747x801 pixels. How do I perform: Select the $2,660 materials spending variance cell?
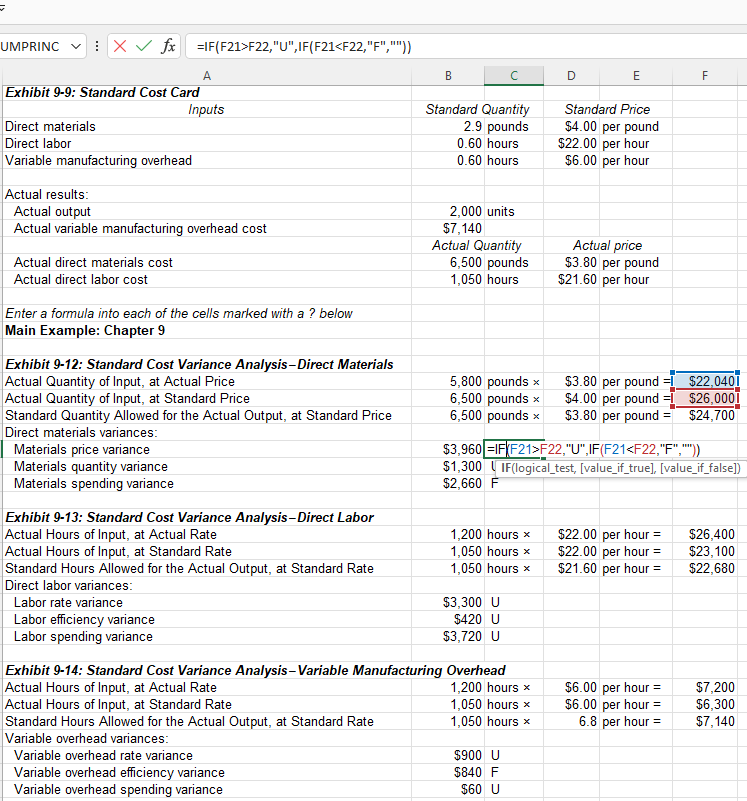pos(448,483)
